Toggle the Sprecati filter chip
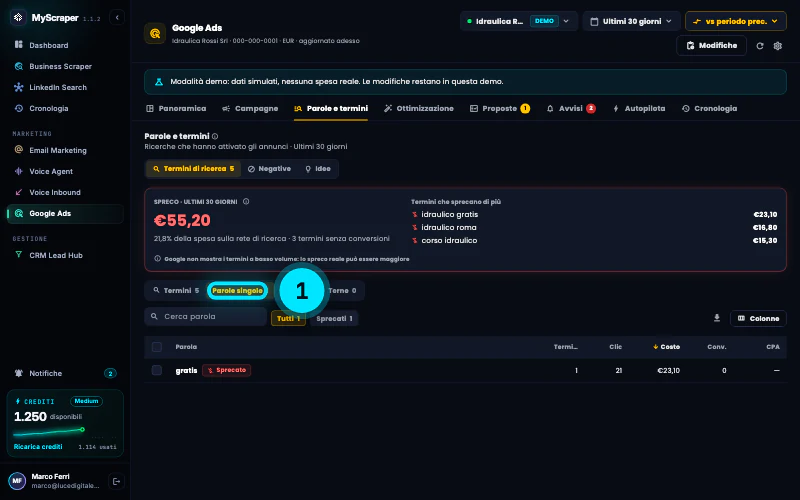The width and height of the screenshot is (800, 500). [334, 318]
